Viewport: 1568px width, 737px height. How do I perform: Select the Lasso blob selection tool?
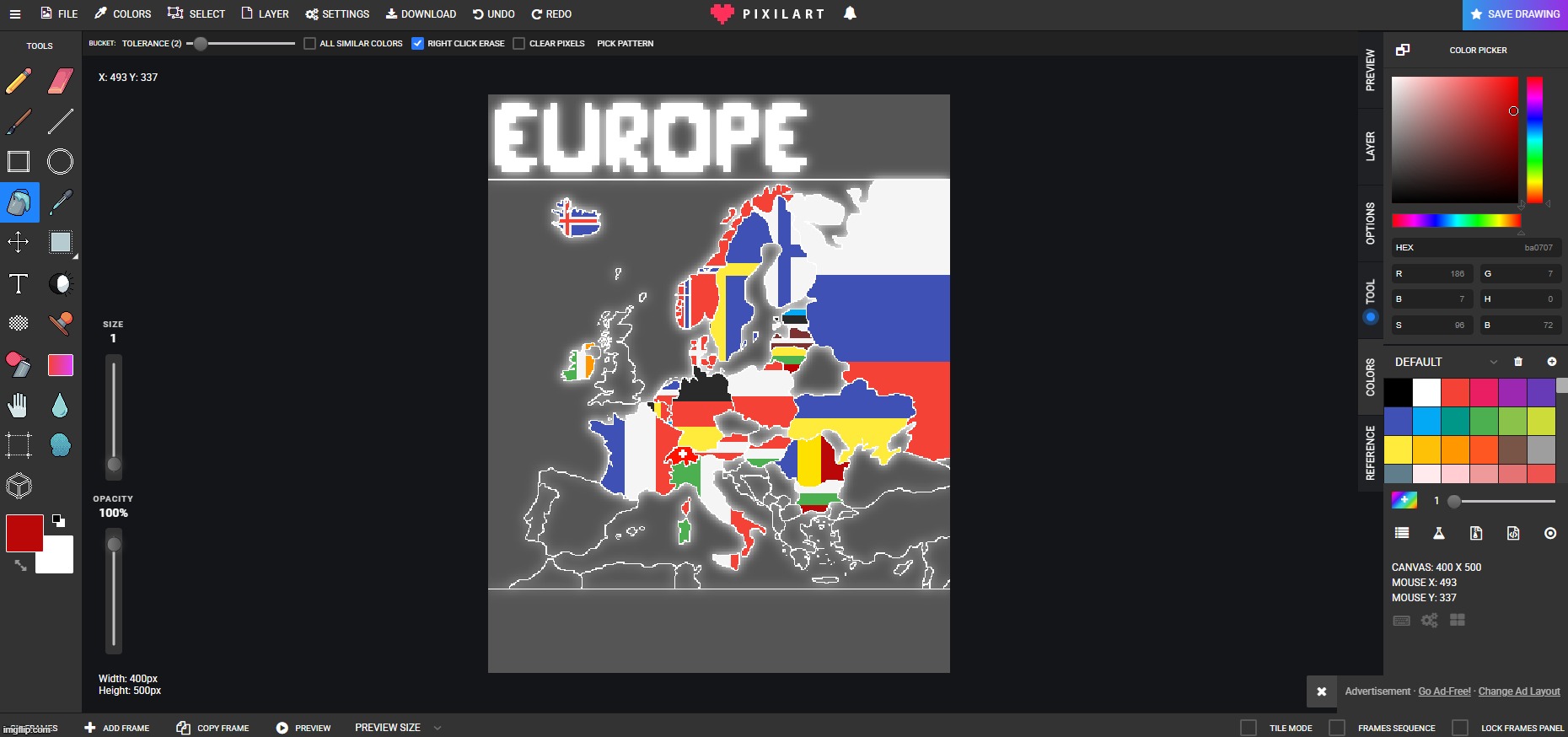click(61, 445)
